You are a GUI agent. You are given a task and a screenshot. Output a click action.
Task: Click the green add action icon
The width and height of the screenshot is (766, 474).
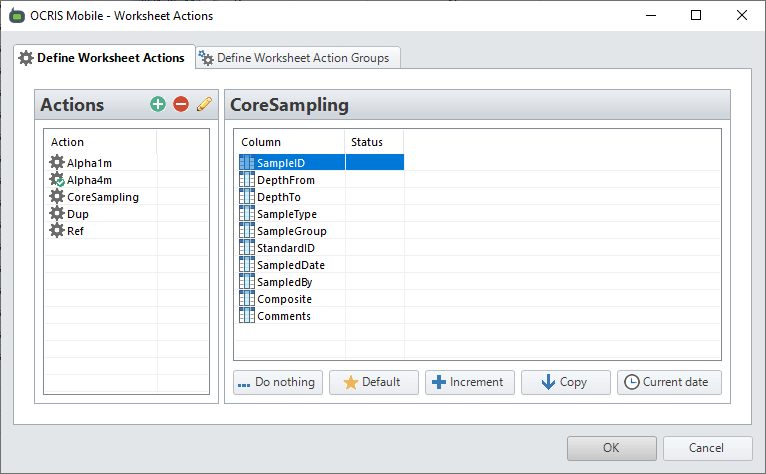pyautogui.click(x=158, y=105)
